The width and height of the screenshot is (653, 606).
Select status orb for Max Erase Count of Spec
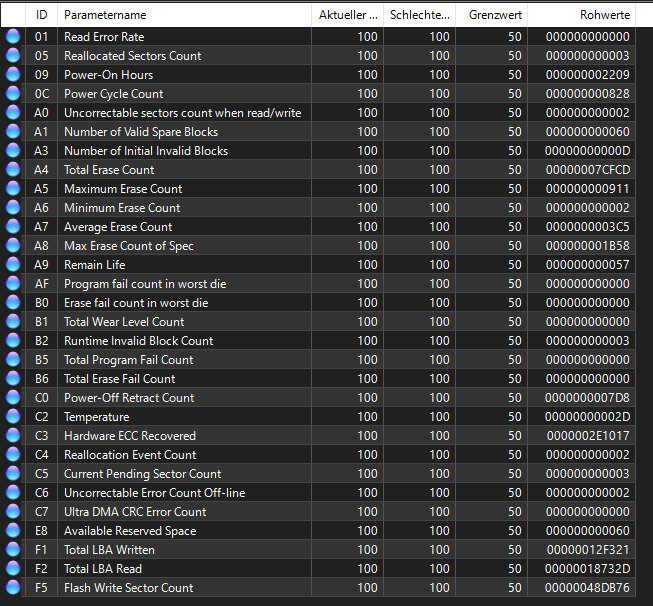tap(13, 245)
